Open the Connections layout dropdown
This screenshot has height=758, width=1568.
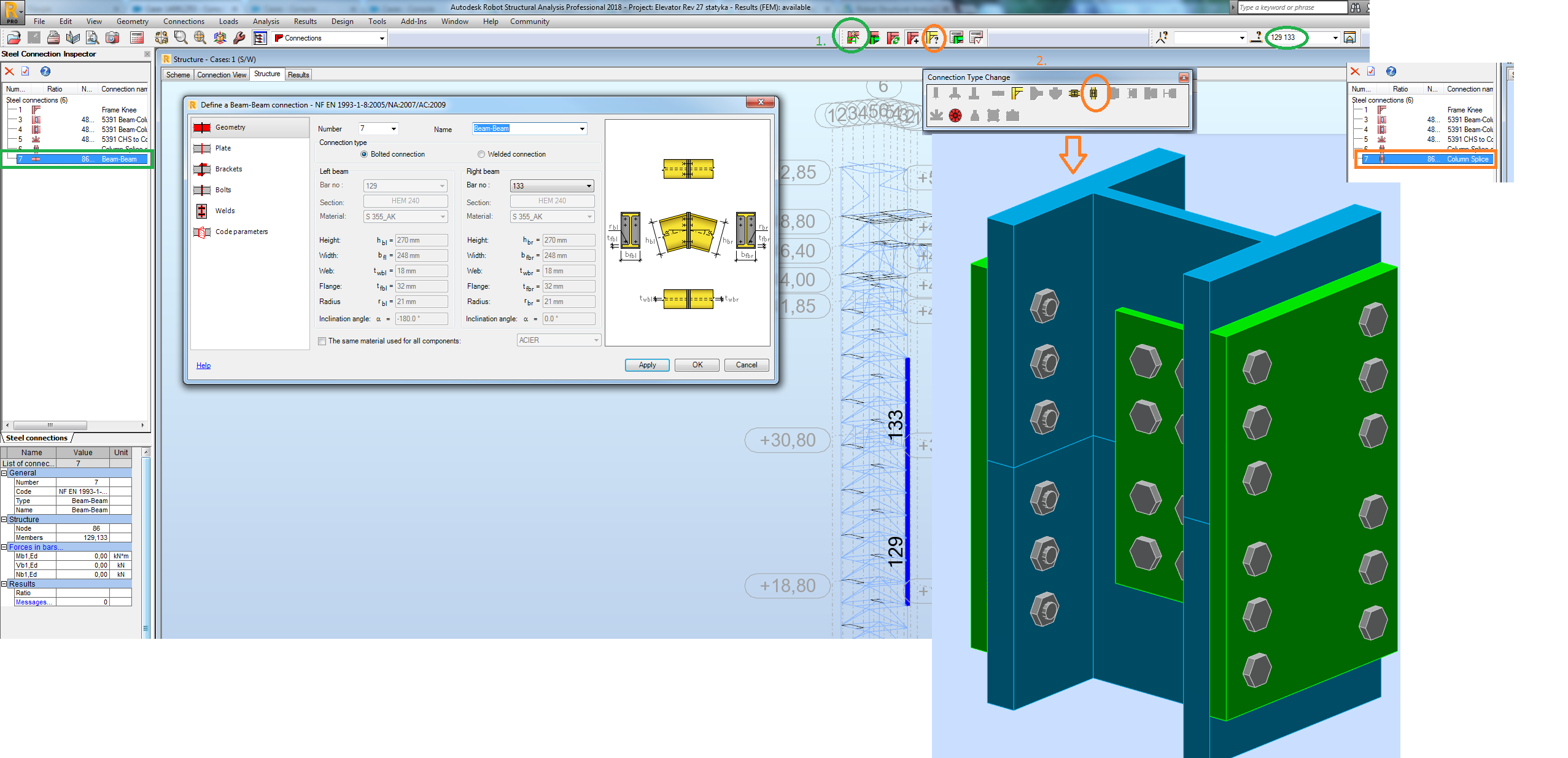coord(381,38)
